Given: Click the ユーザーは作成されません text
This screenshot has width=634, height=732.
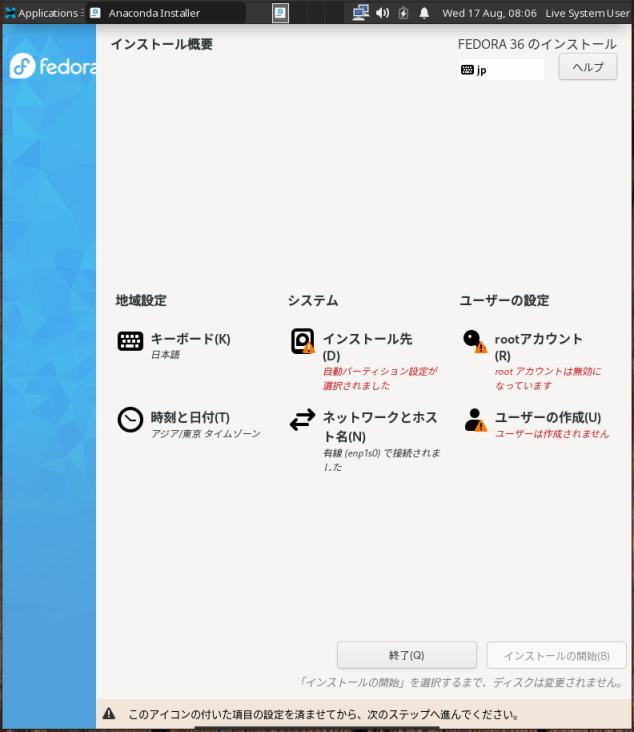Looking at the screenshot, I should [x=552, y=434].
